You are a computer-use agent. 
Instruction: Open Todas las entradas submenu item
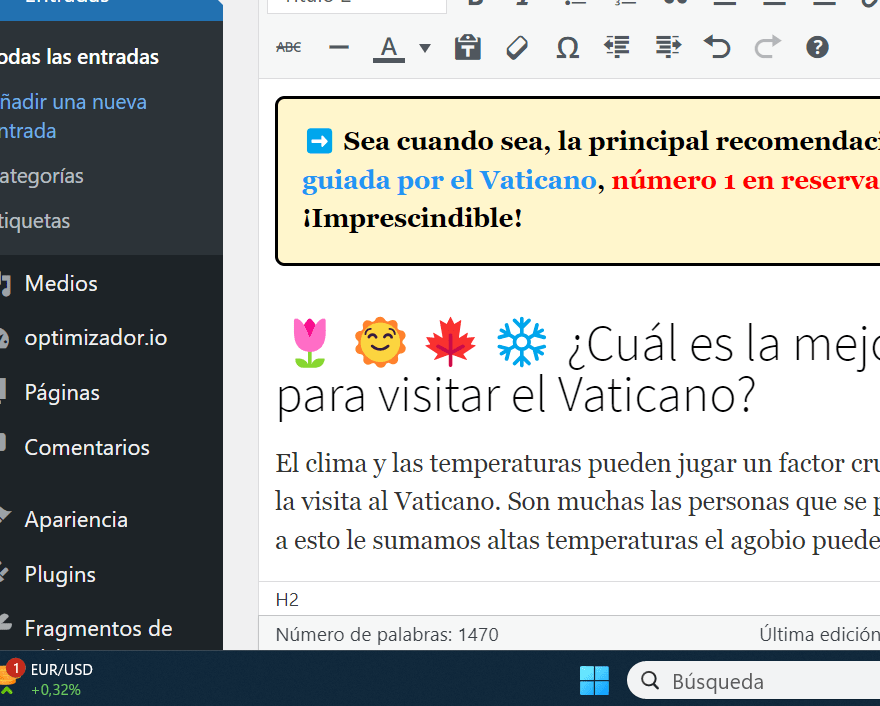[x=79, y=57]
